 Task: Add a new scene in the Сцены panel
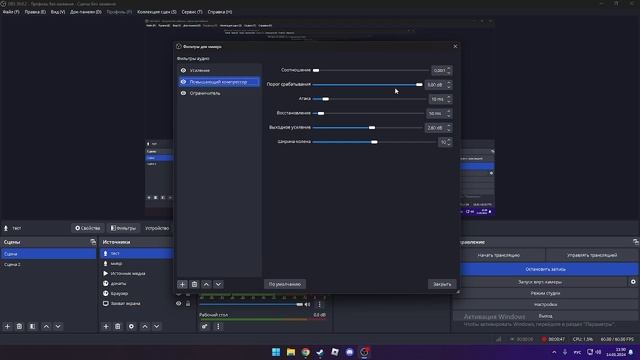pyautogui.click(x=7, y=327)
